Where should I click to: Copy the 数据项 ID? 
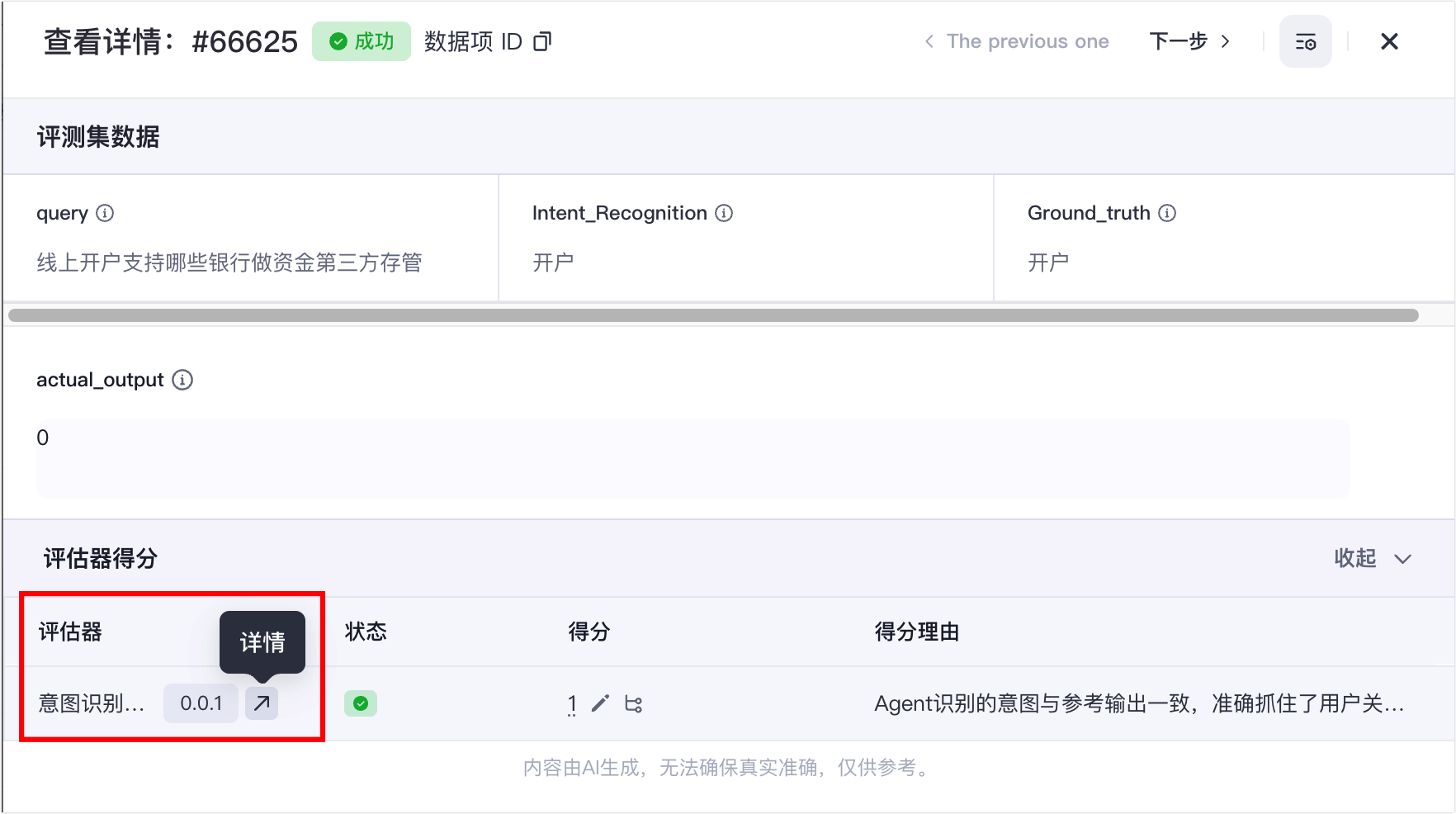[x=542, y=41]
